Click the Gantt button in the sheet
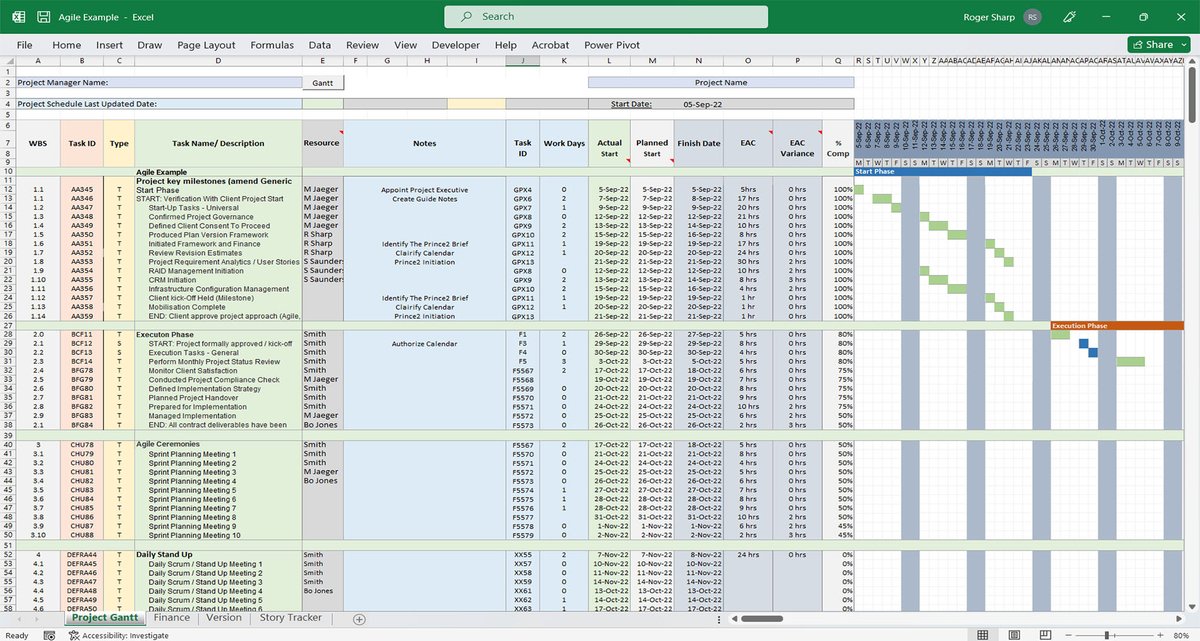Screen dimensions: 1200x641 click(x=322, y=83)
